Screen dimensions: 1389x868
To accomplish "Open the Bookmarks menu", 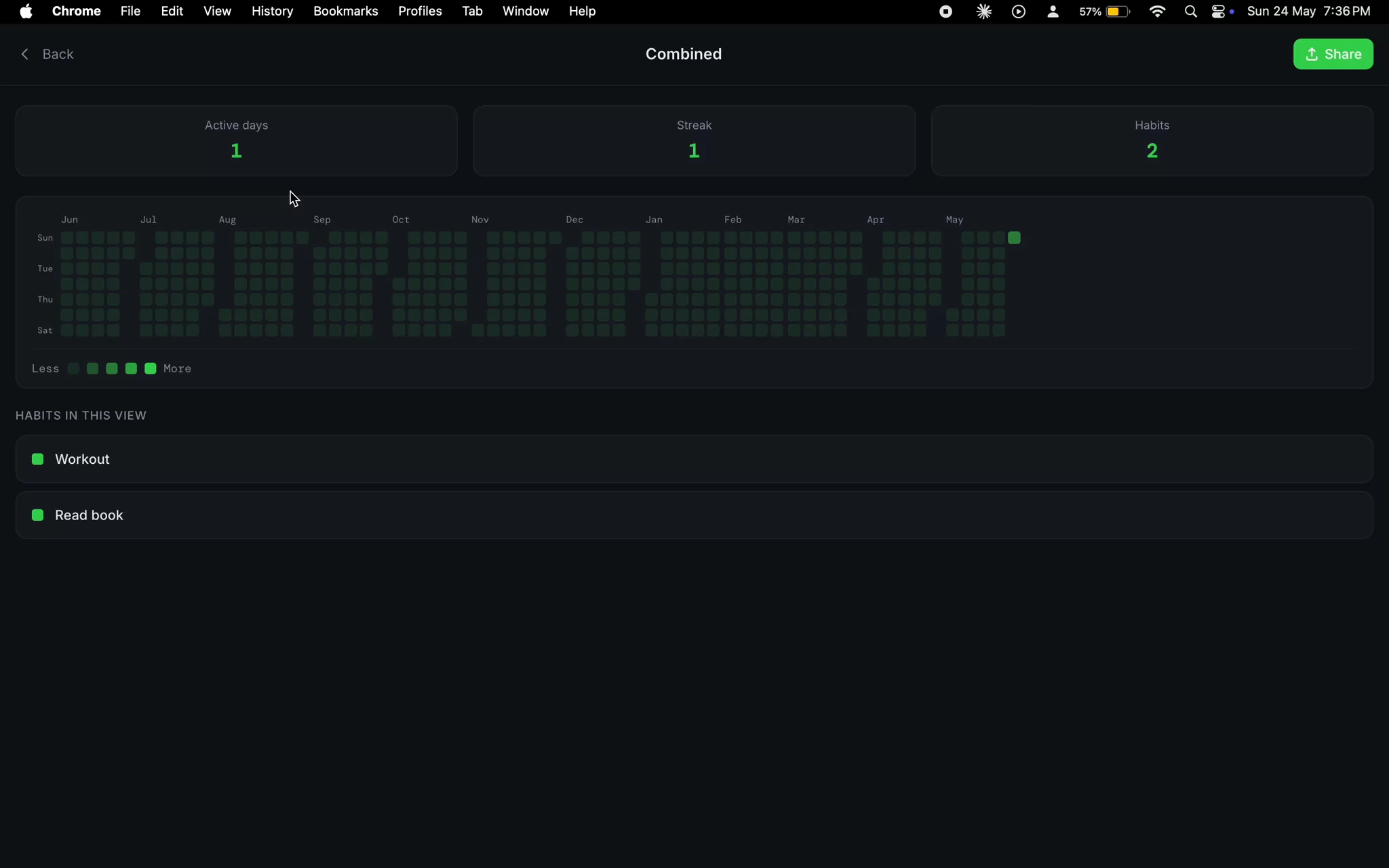I will pyautogui.click(x=345, y=12).
